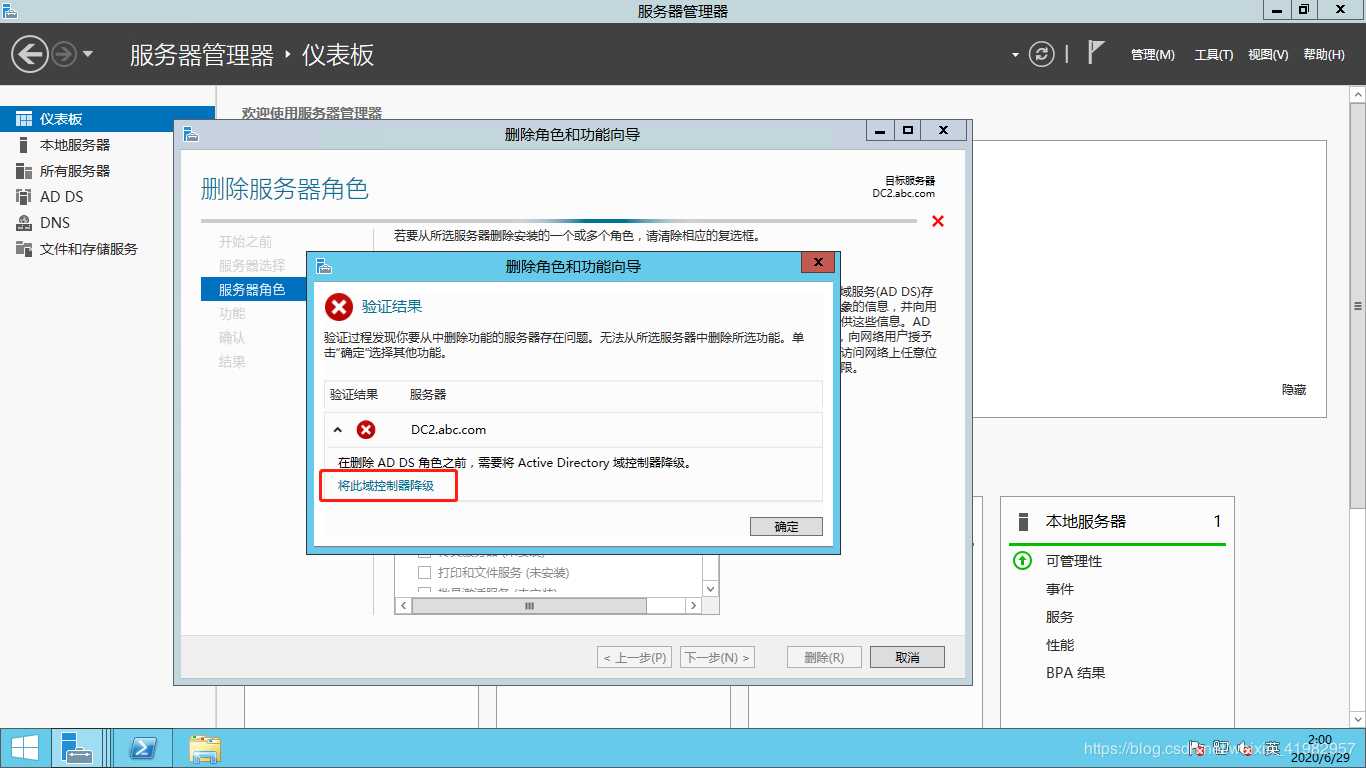Image resolution: width=1366 pixels, height=768 pixels.
Task: Click the main window vertical scrollbar thumb
Action: pos(1358,306)
